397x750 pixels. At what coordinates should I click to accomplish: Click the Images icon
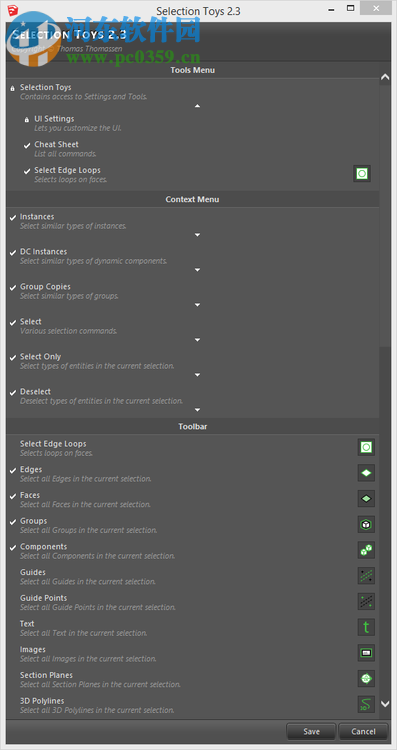click(x=366, y=652)
